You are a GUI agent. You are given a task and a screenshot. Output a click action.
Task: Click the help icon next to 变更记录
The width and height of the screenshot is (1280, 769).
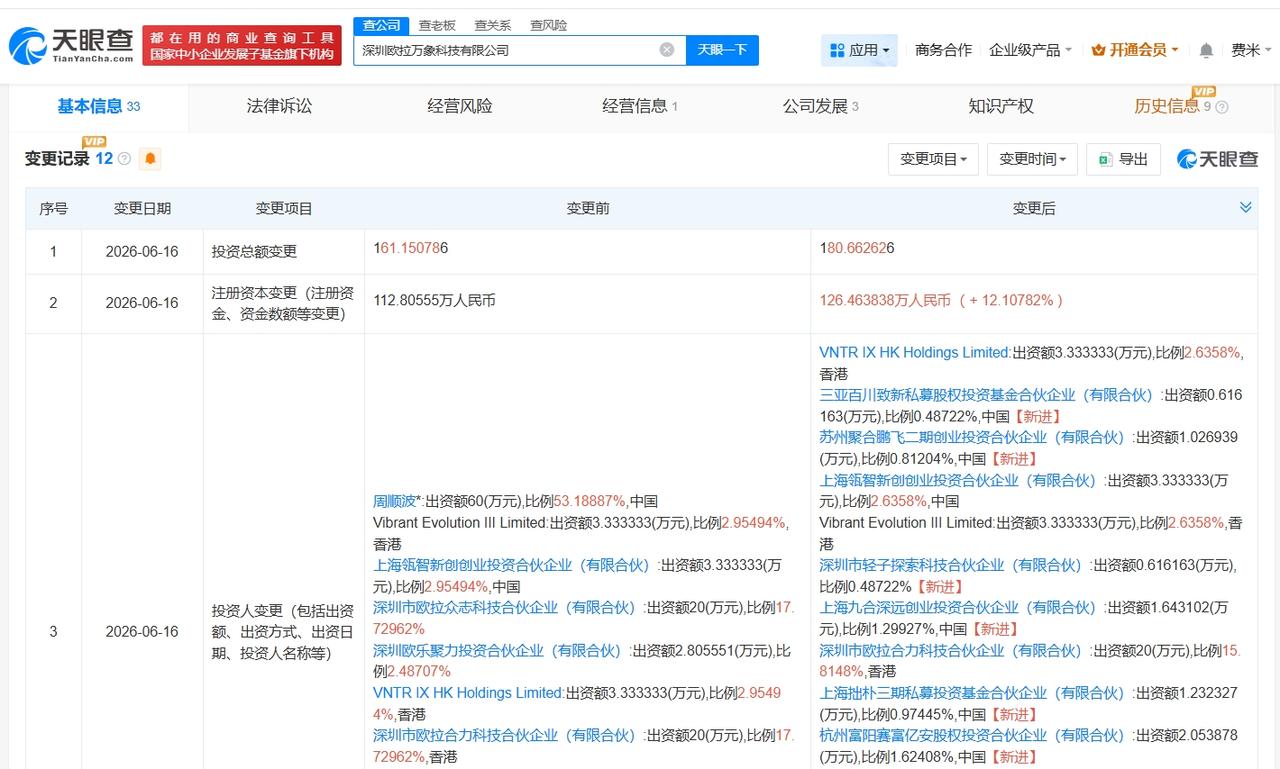pos(124,159)
